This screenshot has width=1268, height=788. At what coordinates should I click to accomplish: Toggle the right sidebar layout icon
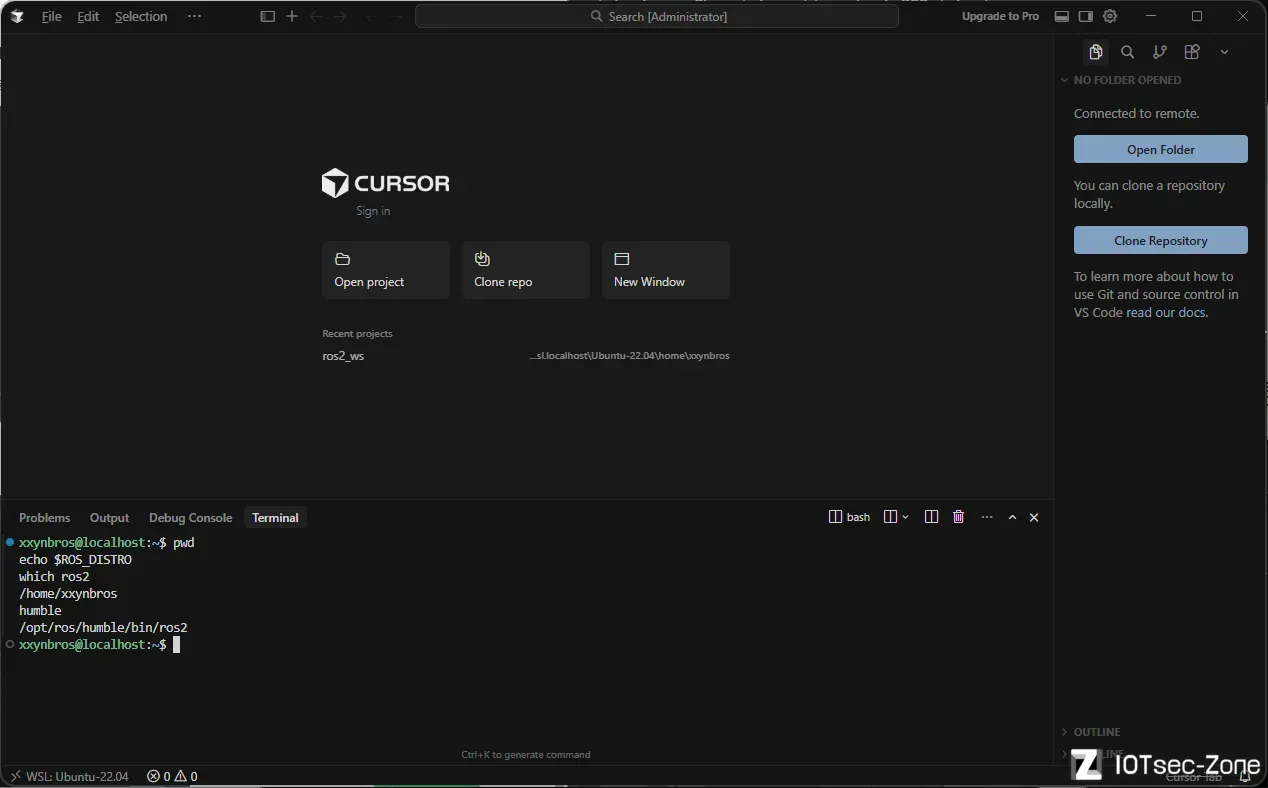(x=1086, y=16)
